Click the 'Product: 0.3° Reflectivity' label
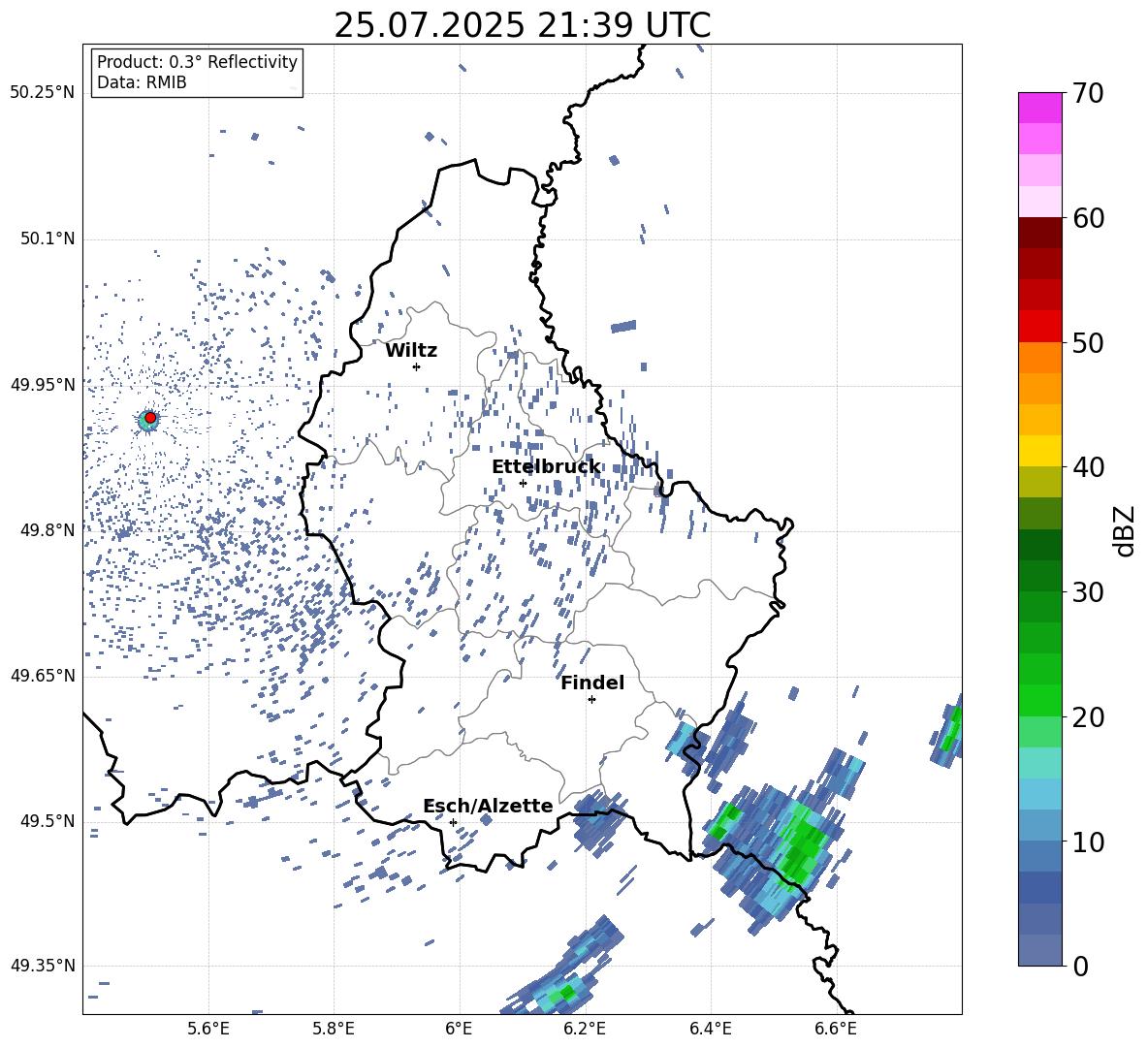The height and width of the screenshot is (1048, 1148). pos(197,61)
